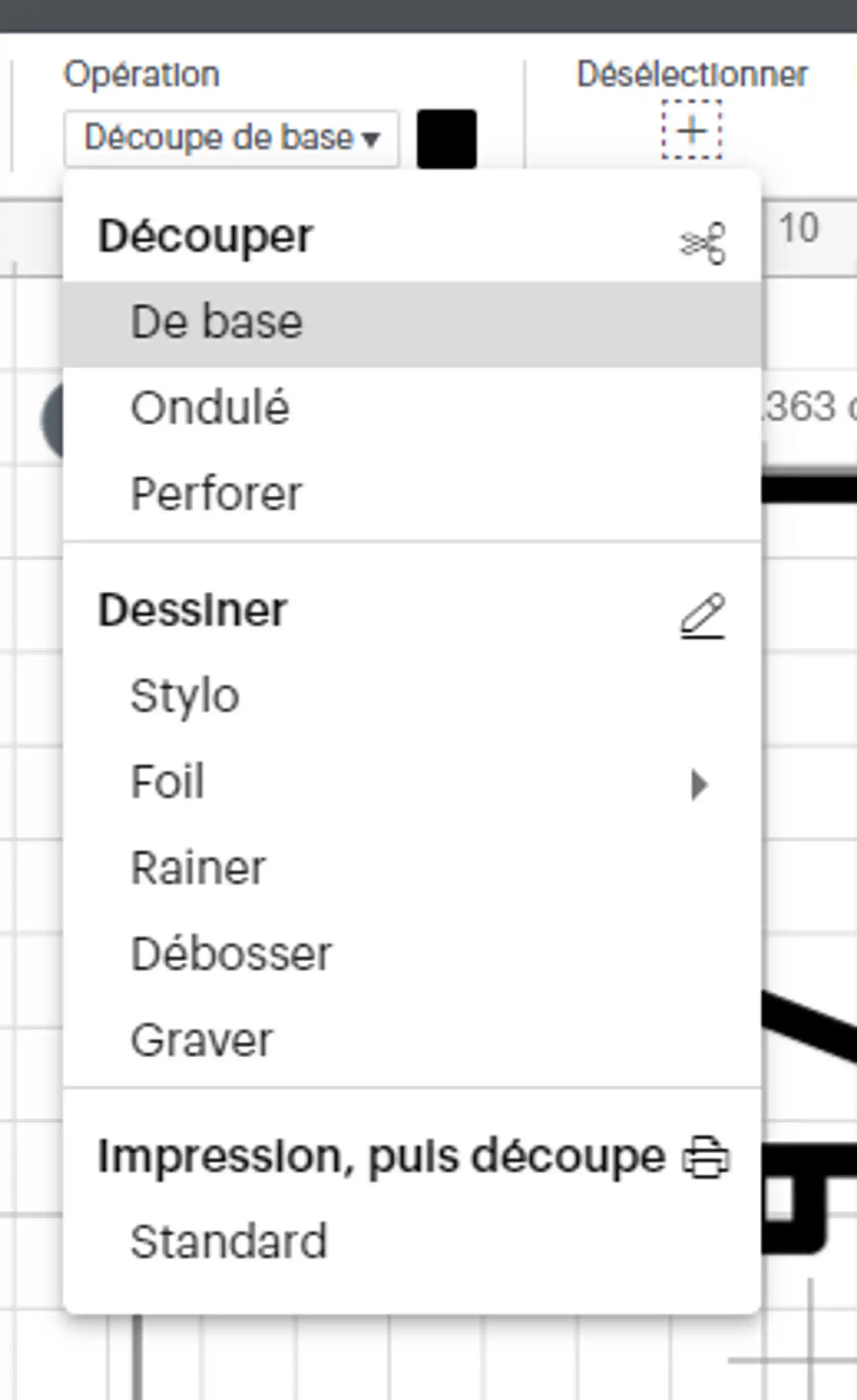Expand the Foil submenu arrow
Image resolution: width=857 pixels, height=1400 pixels.
699,784
